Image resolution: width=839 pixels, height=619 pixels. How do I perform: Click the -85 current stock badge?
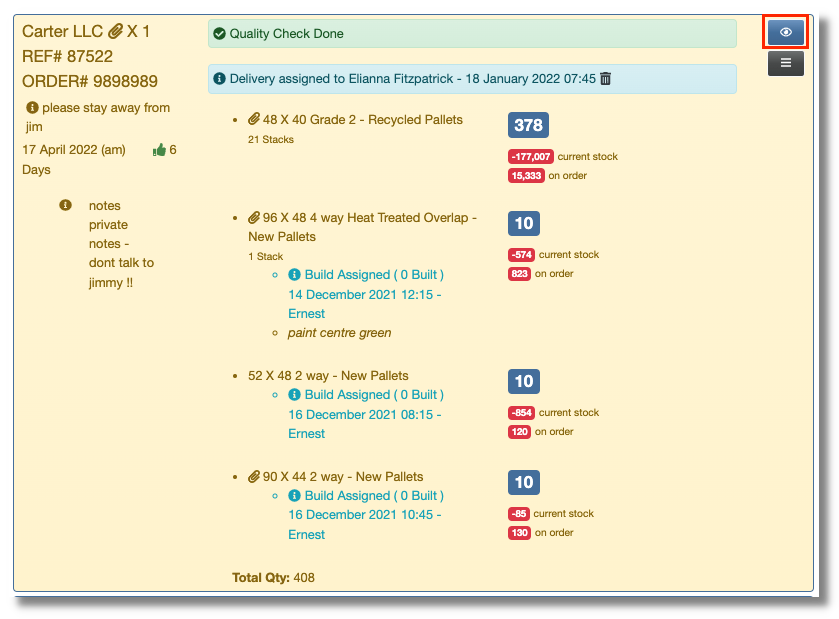[518, 514]
